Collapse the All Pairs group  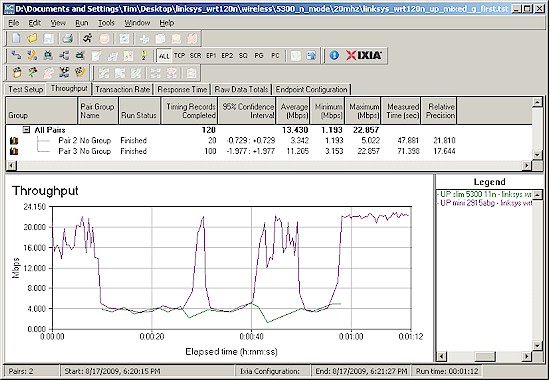(26, 130)
